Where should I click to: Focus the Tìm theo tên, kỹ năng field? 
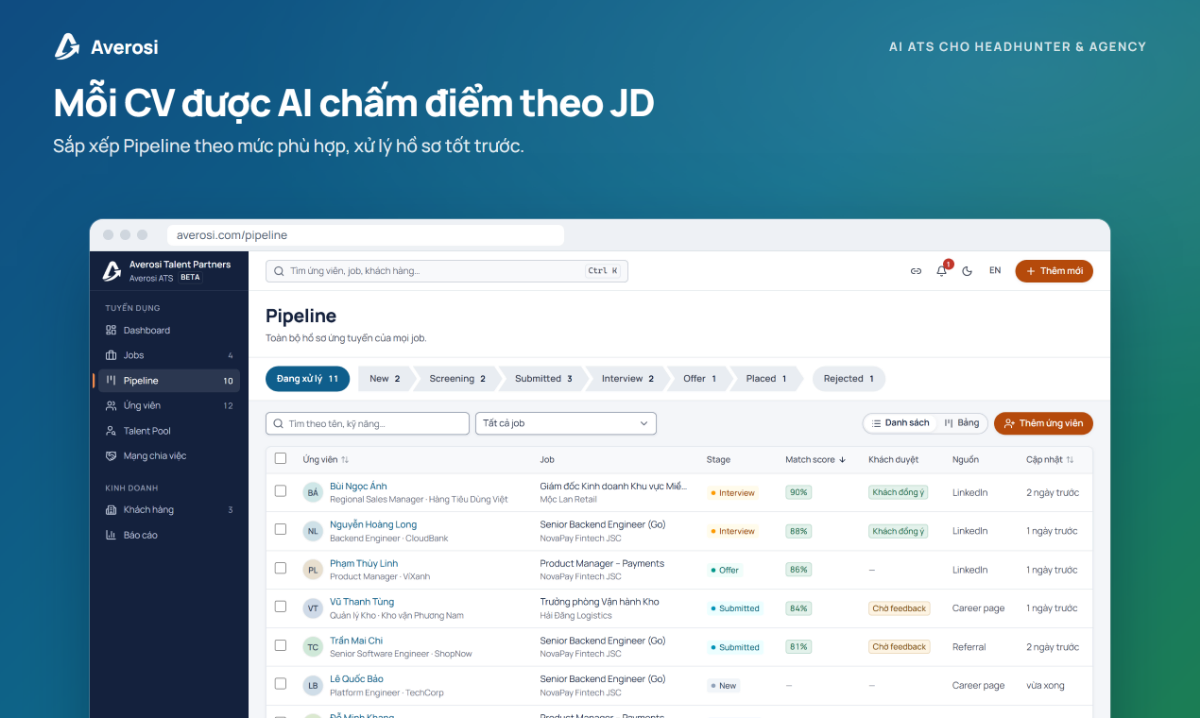pos(367,423)
